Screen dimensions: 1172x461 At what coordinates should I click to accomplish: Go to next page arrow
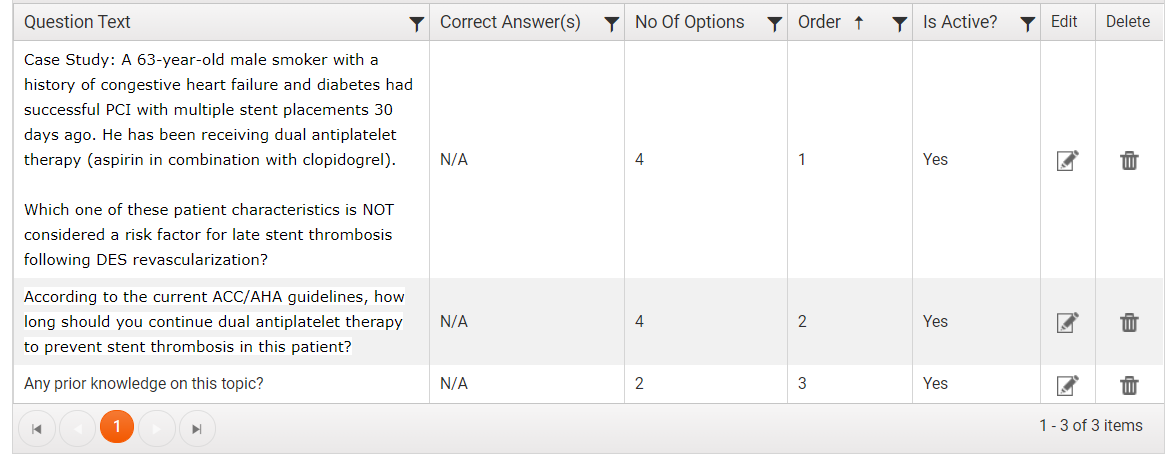157,429
